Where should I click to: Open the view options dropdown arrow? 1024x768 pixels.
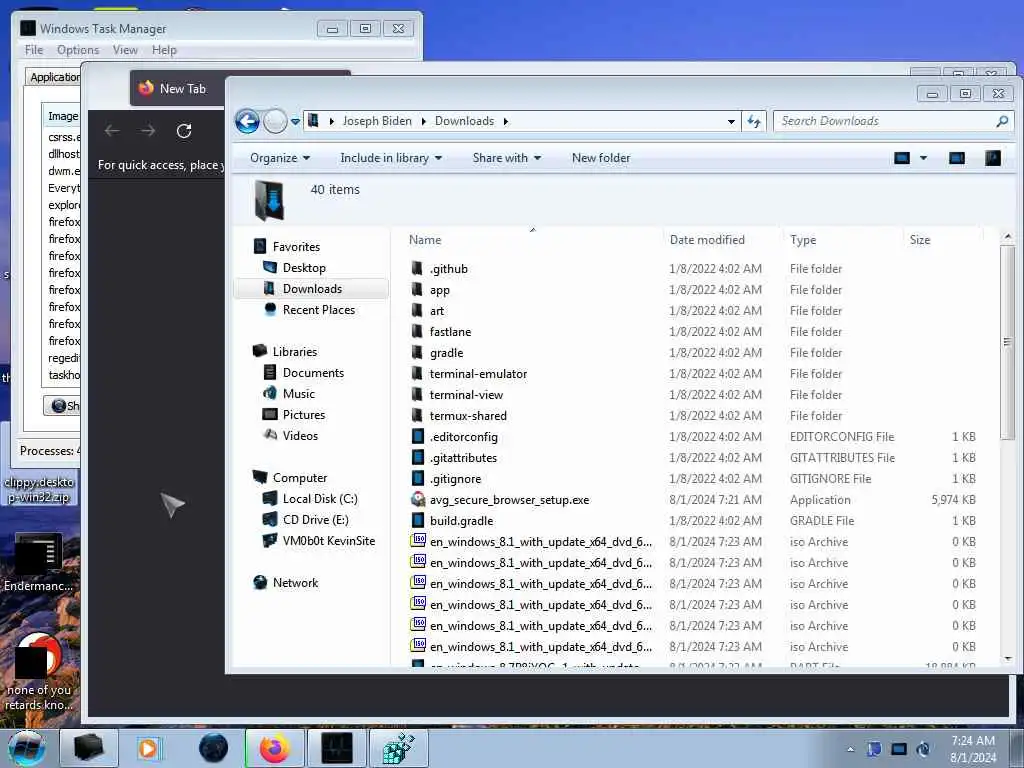(x=923, y=158)
